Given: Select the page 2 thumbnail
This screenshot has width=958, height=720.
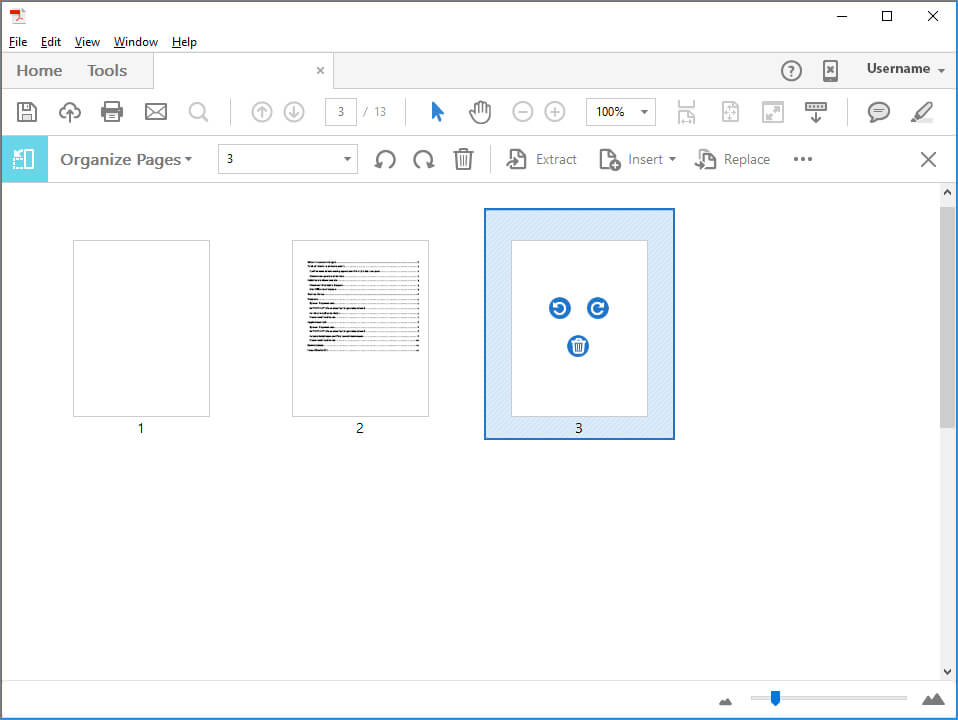Looking at the screenshot, I should (360, 328).
